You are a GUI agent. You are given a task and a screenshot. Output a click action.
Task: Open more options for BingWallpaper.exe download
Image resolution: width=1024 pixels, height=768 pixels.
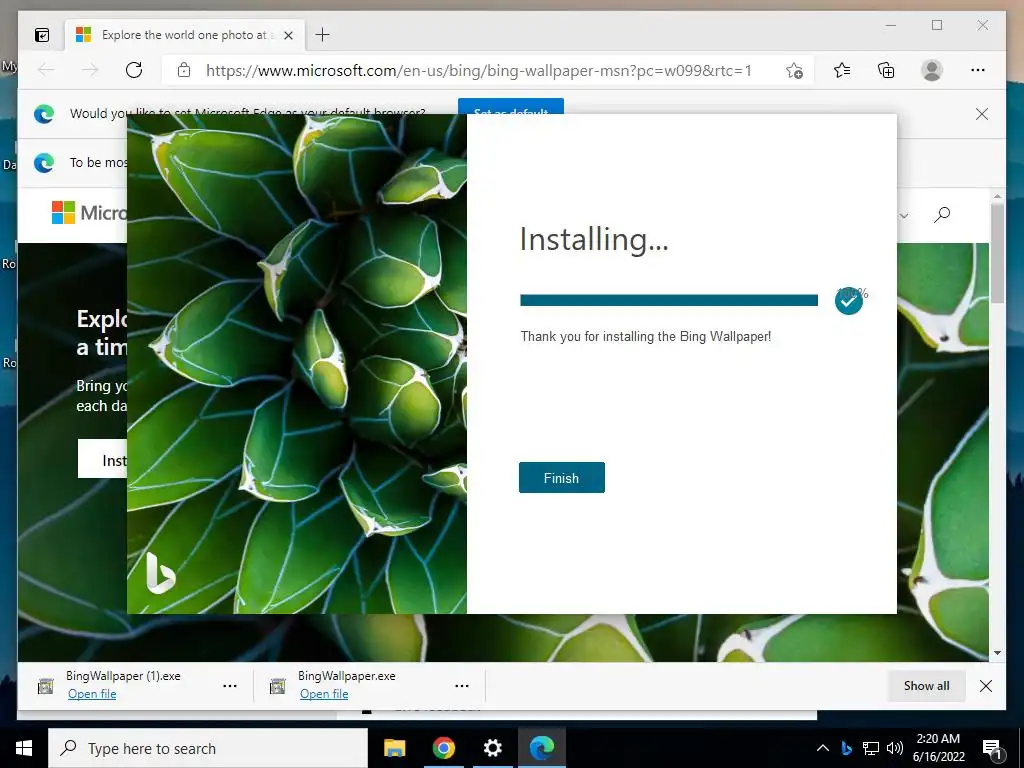click(462, 686)
